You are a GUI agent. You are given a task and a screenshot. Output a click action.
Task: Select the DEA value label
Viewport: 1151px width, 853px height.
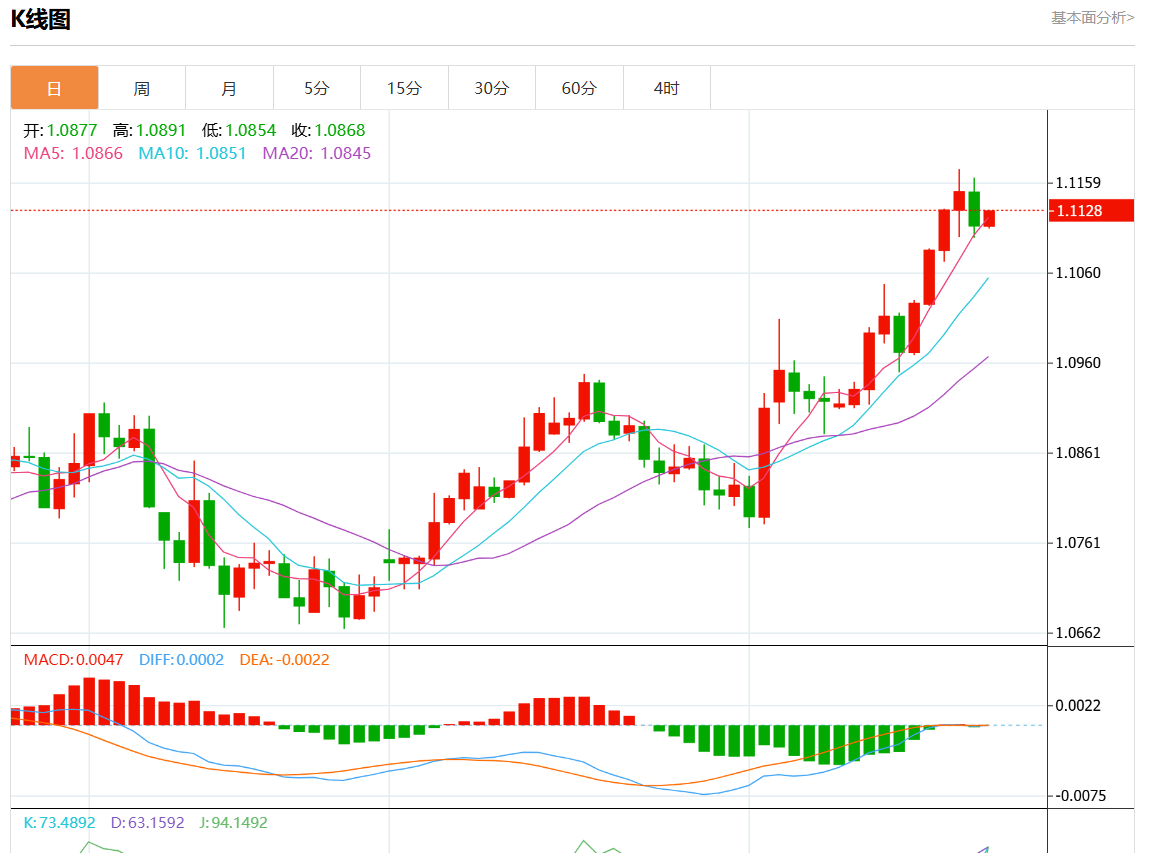[x=285, y=660]
